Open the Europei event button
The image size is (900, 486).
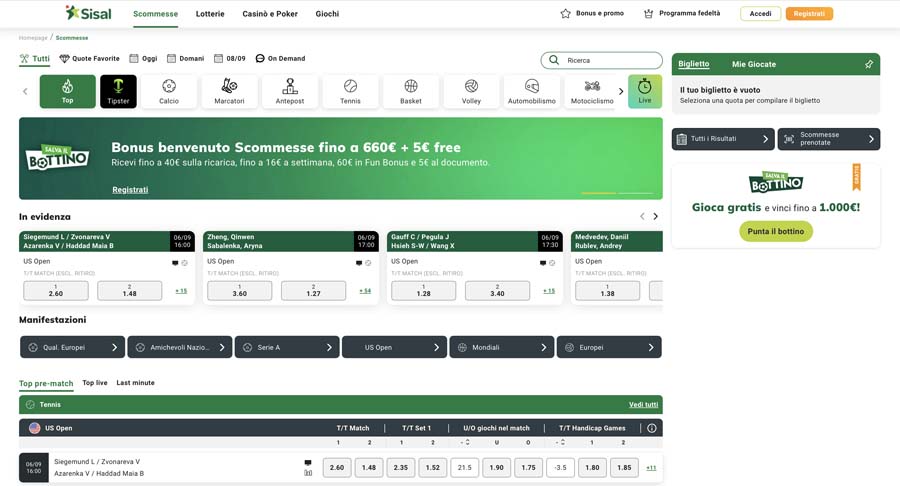pos(609,347)
